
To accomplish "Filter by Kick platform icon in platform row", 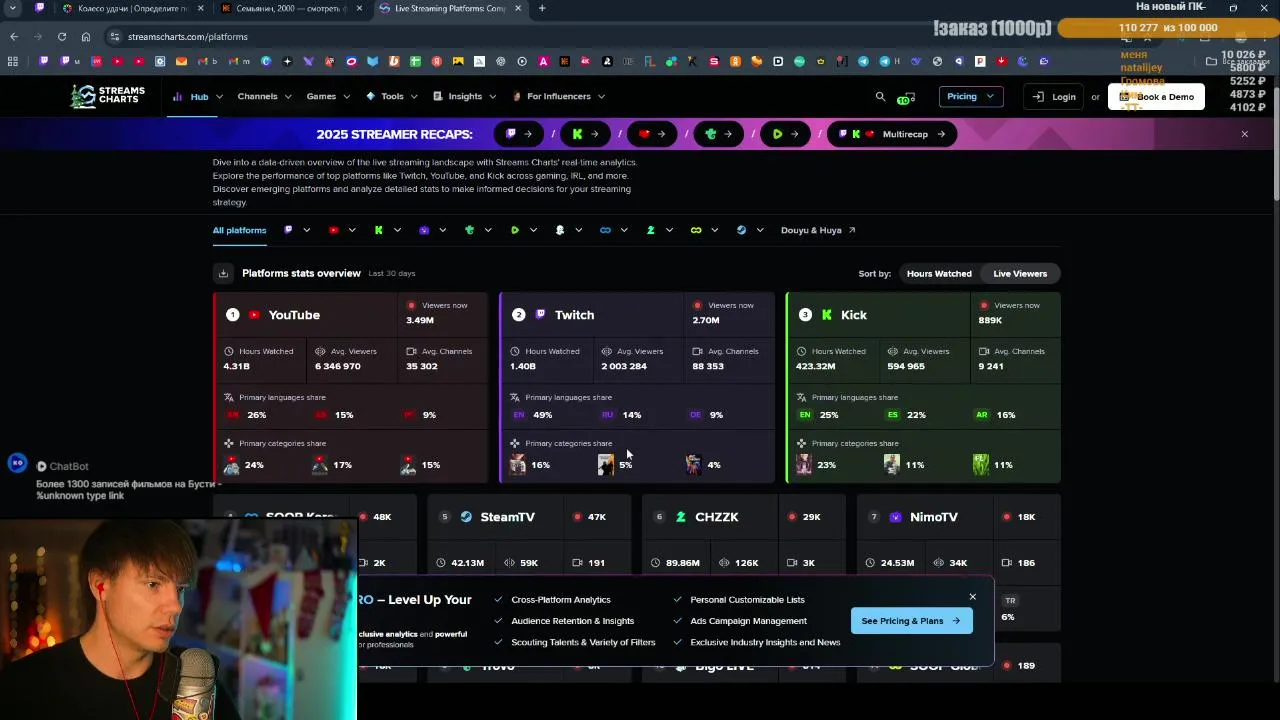I will coord(379,230).
